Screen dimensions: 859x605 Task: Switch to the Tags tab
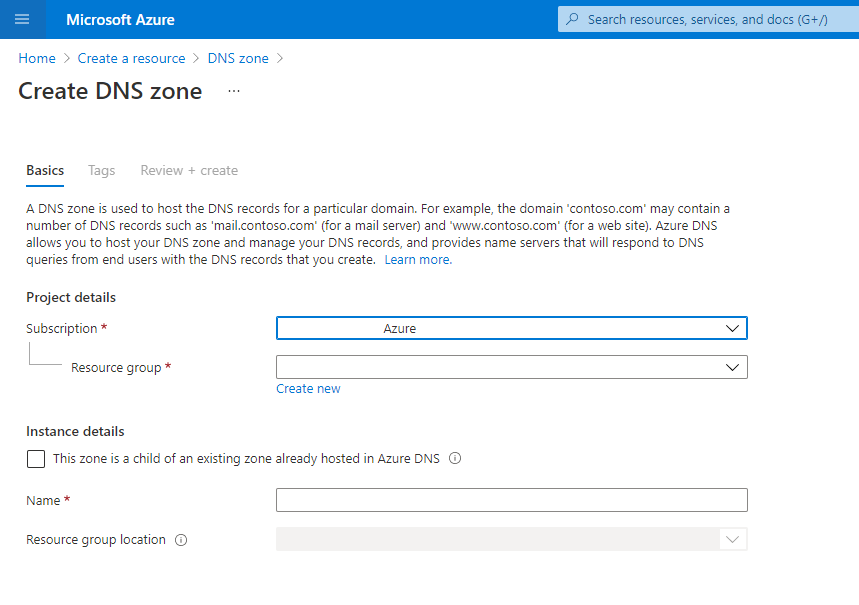click(101, 170)
